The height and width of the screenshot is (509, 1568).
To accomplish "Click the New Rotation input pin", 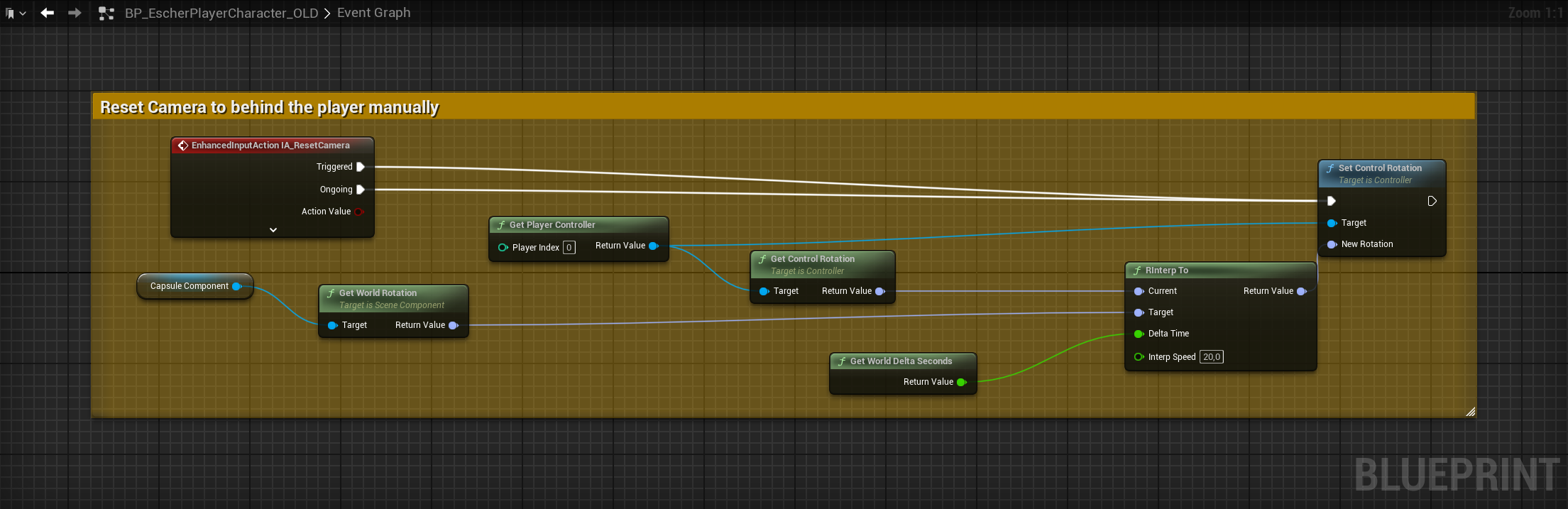I will pyautogui.click(x=1332, y=244).
